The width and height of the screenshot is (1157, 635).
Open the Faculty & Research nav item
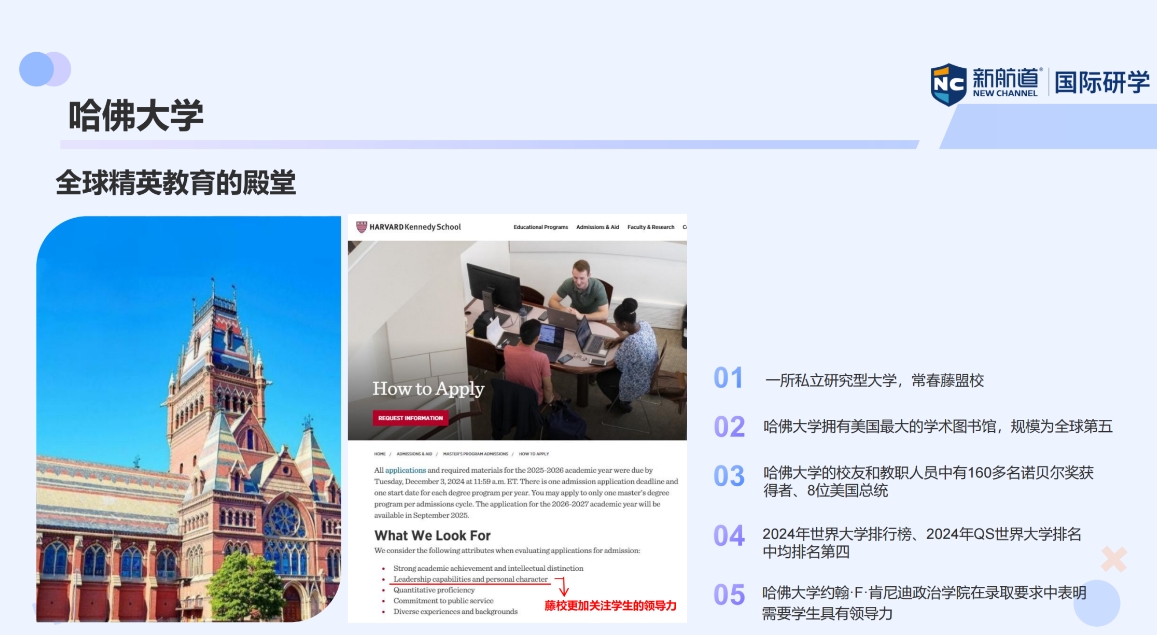point(651,227)
